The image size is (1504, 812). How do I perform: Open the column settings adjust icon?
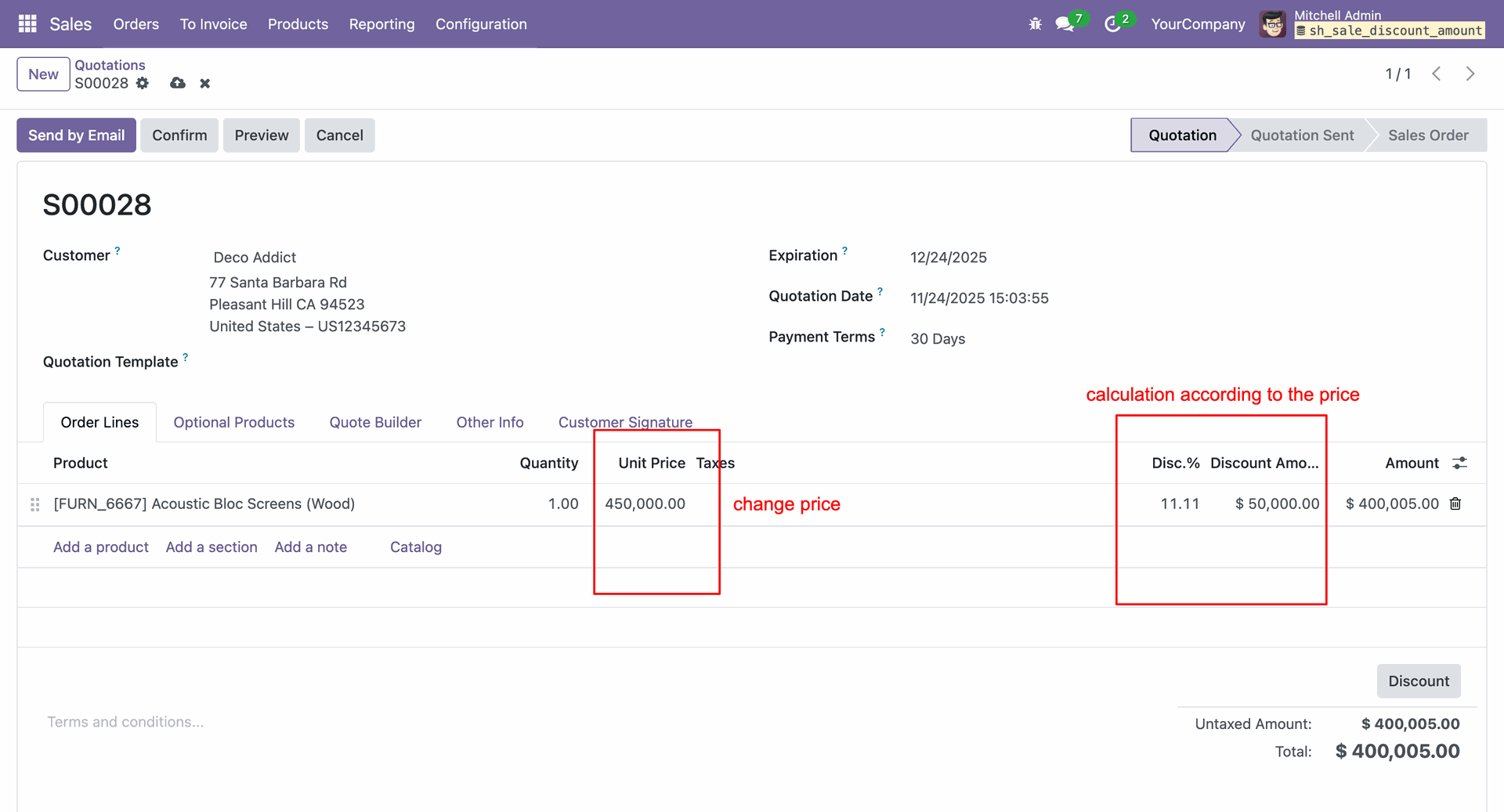coord(1459,463)
